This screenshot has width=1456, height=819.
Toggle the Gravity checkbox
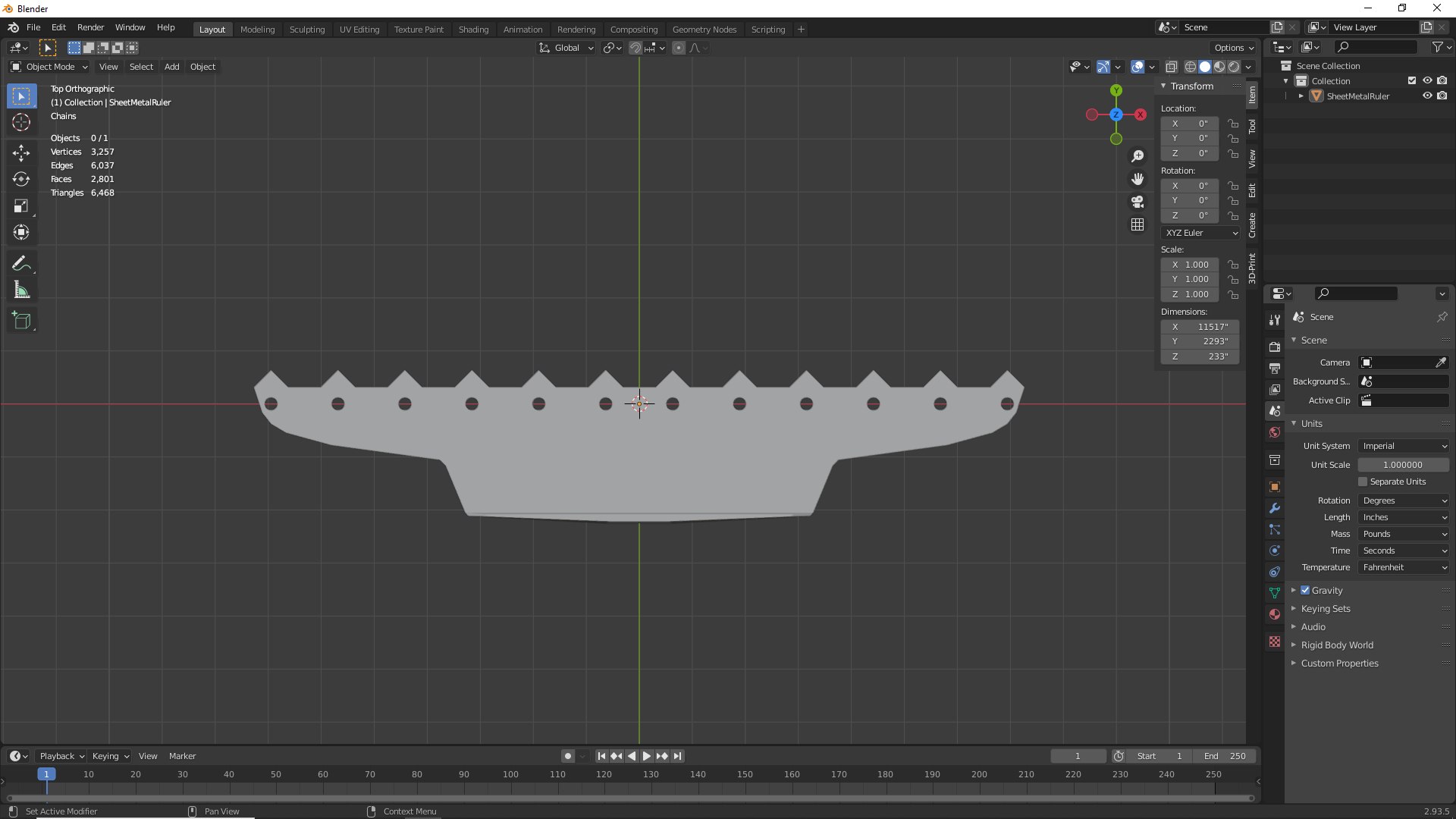point(1305,590)
